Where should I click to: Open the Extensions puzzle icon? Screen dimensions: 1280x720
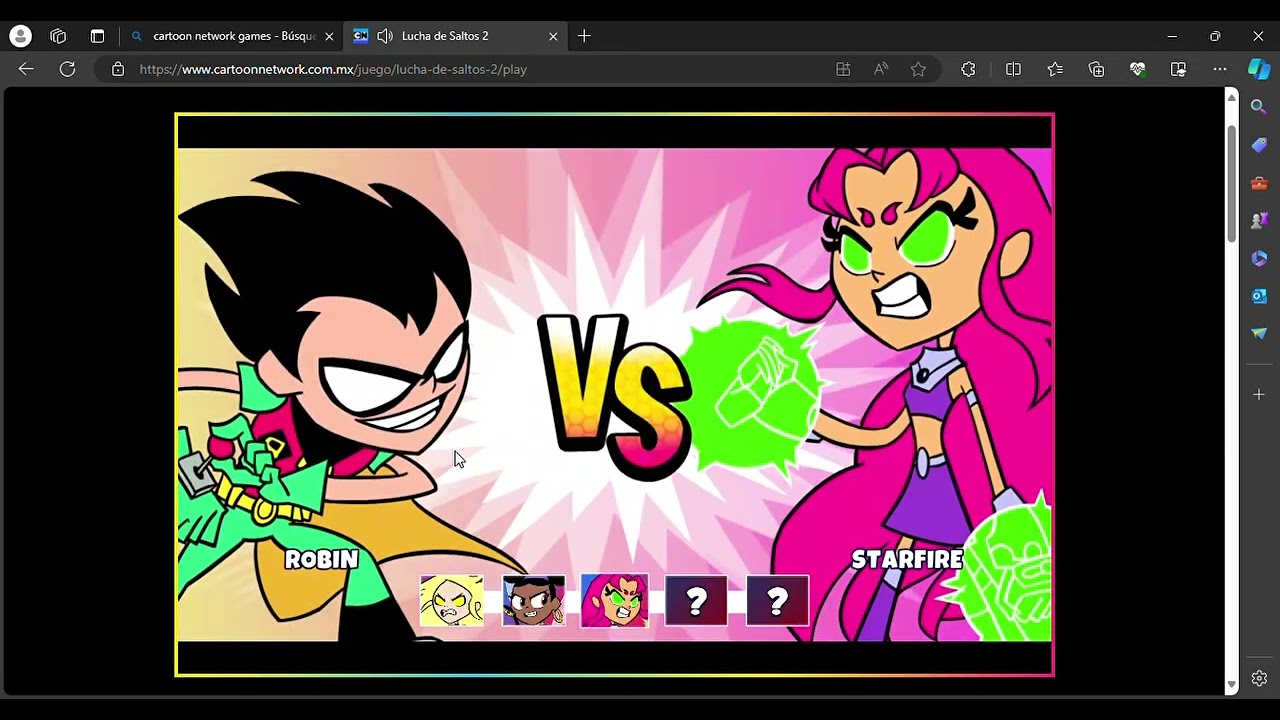point(968,69)
